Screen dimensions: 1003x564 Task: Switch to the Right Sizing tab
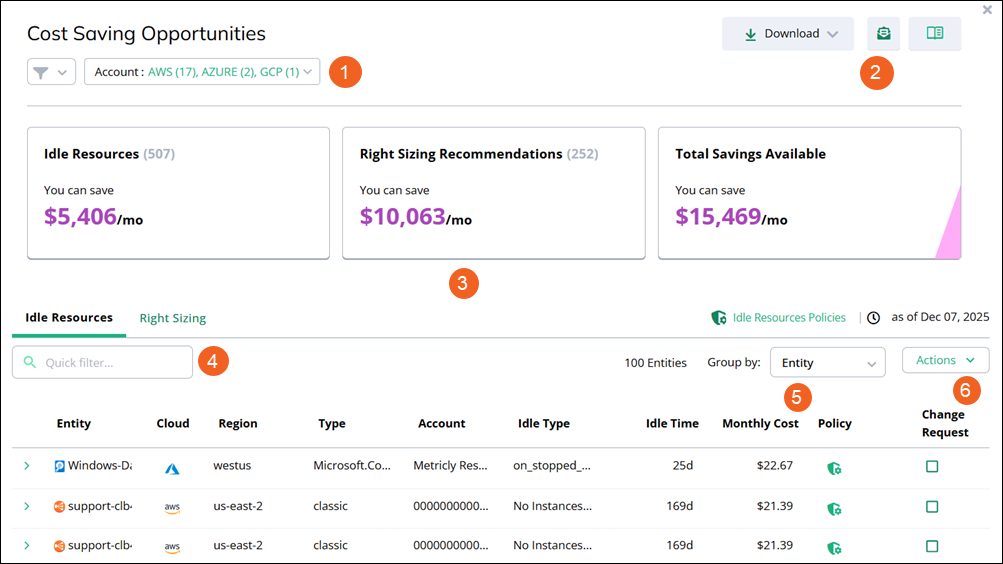click(173, 318)
